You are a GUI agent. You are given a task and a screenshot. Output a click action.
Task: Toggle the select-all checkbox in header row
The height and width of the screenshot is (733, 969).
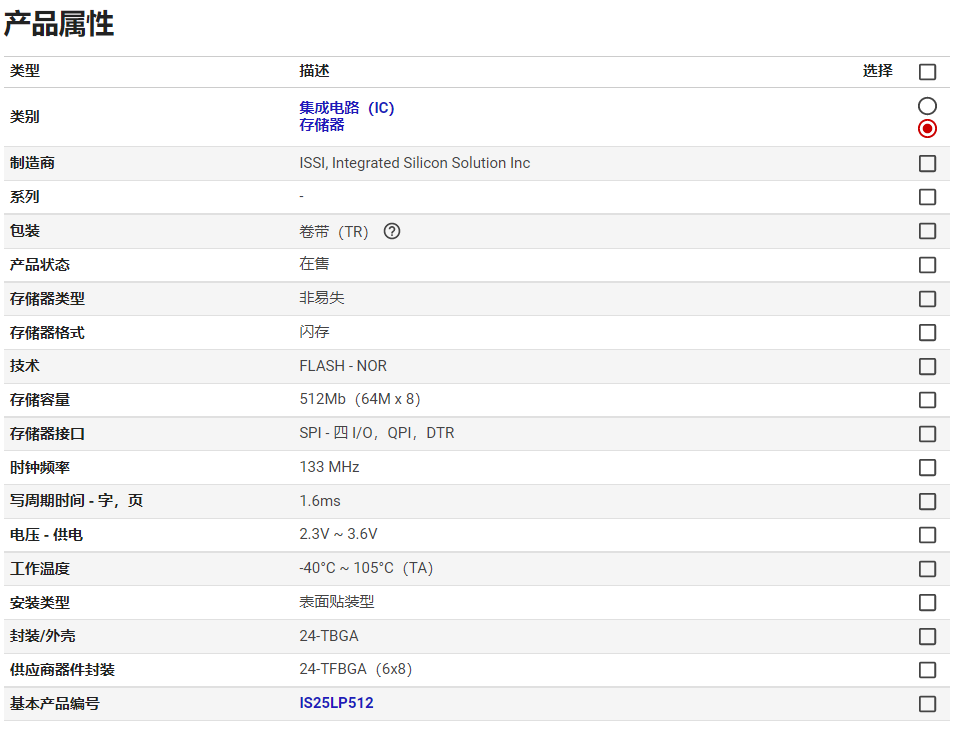pyautogui.click(x=927, y=72)
